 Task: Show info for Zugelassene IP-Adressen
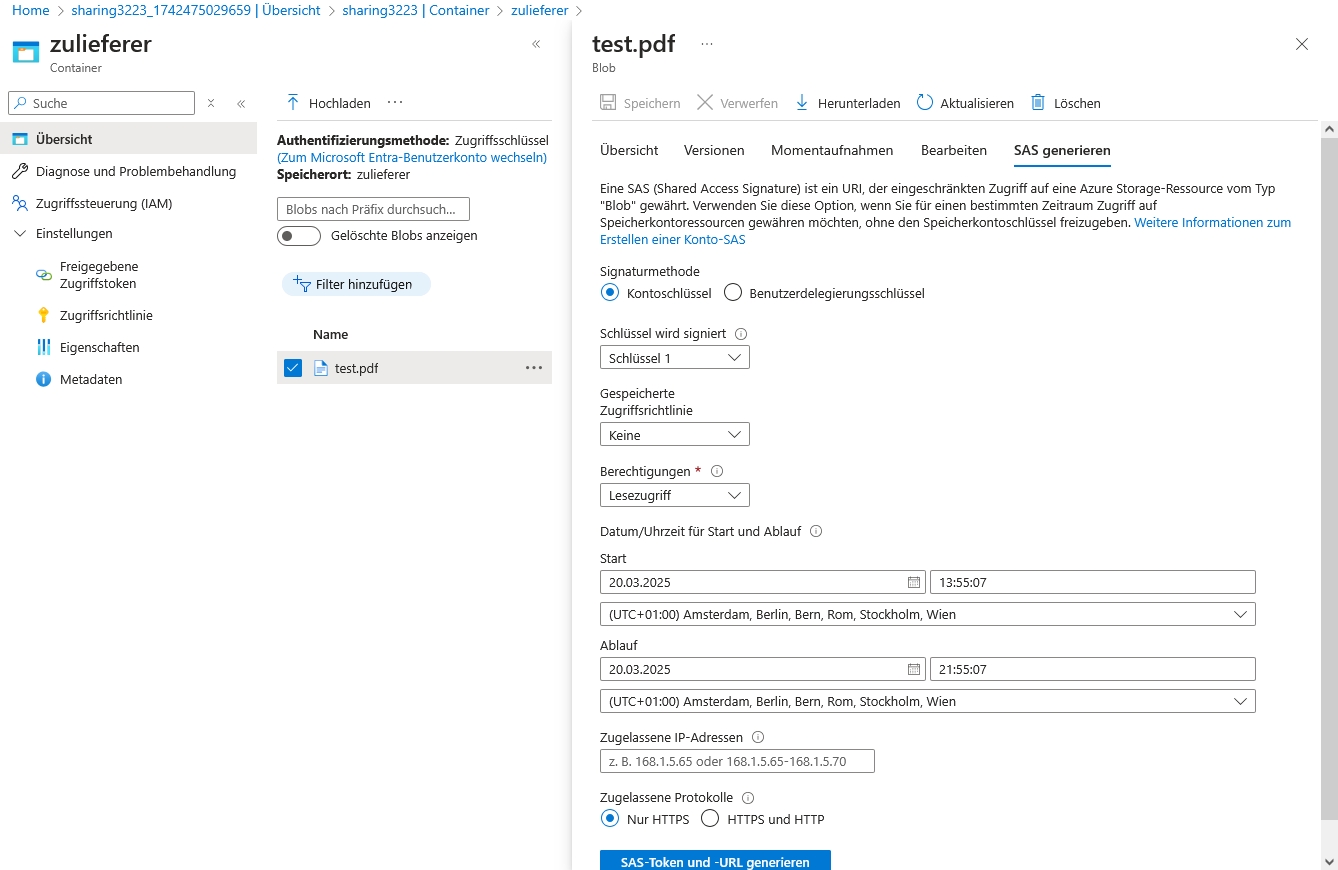click(x=757, y=737)
